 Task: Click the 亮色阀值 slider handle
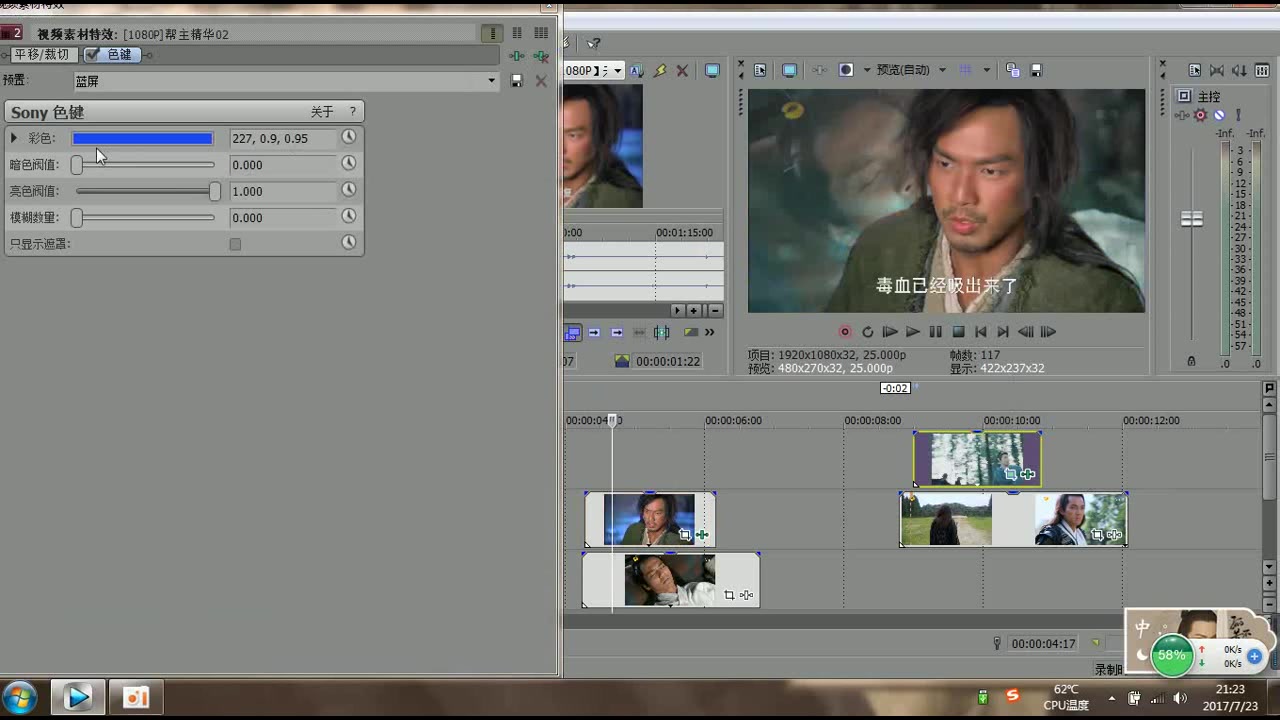[x=214, y=190]
